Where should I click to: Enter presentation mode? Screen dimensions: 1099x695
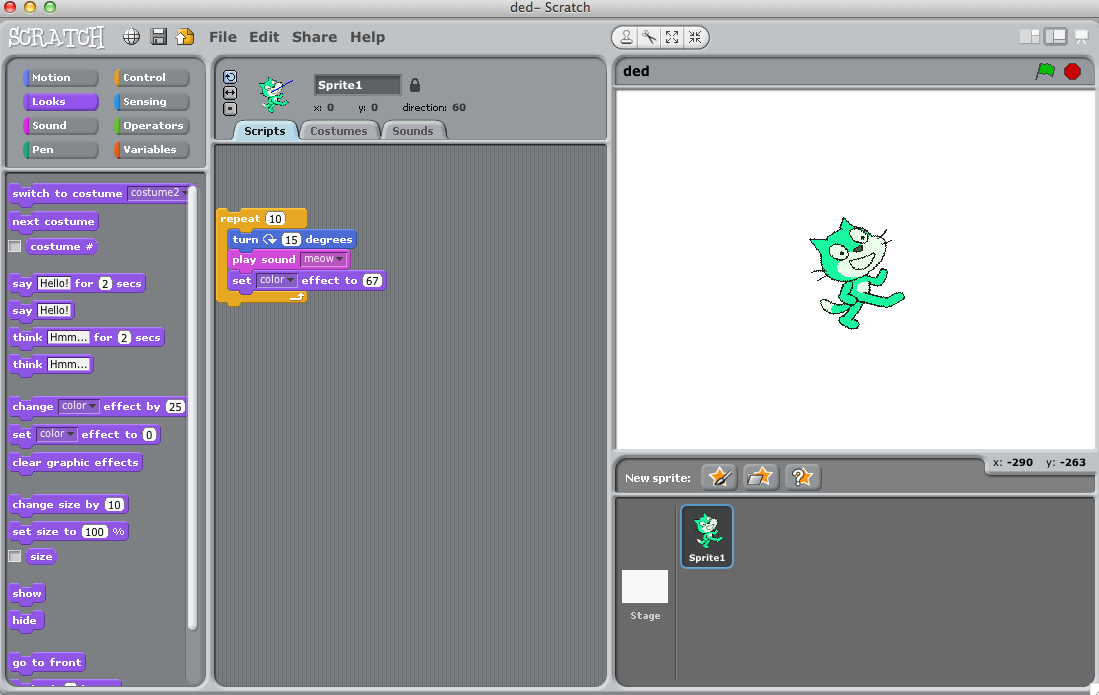(1081, 37)
